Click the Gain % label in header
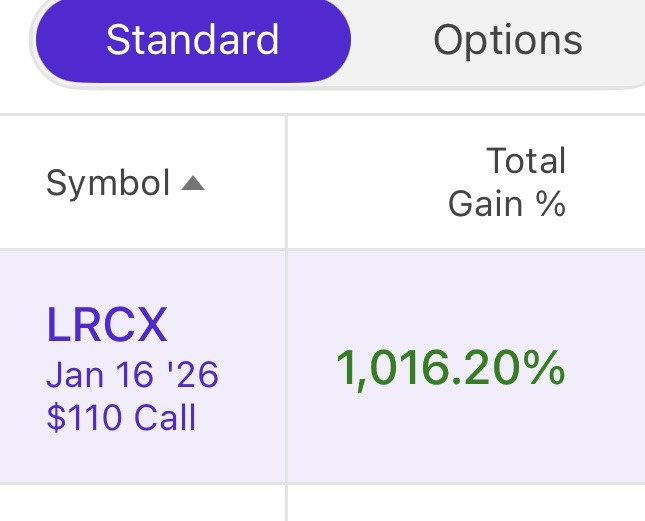Viewport: 645px width, 521px height. pos(506,204)
